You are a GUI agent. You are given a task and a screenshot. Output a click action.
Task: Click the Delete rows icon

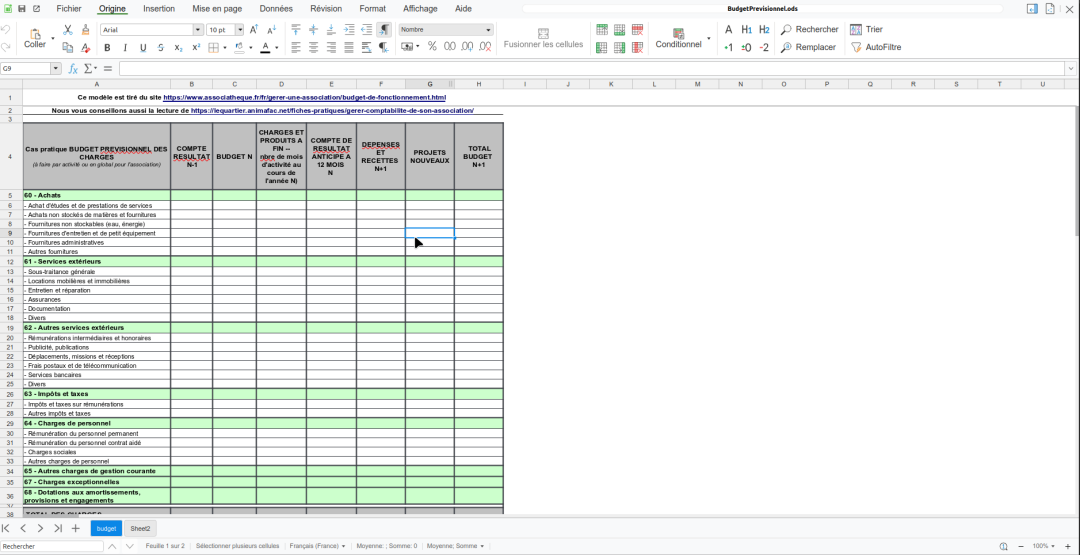637,30
